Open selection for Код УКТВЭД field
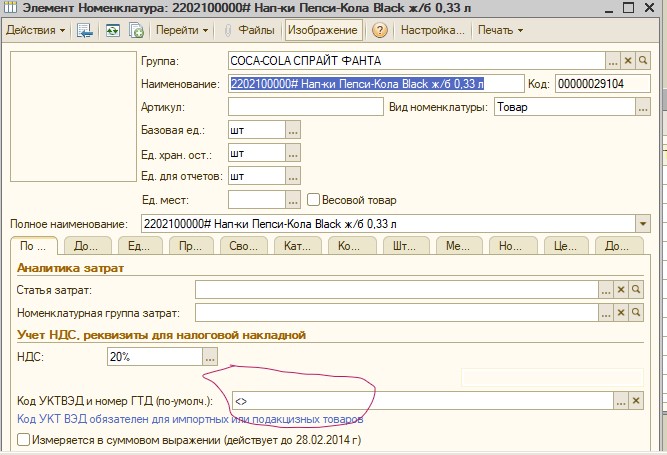Screen dimensions: 667x455 [x=621, y=401]
